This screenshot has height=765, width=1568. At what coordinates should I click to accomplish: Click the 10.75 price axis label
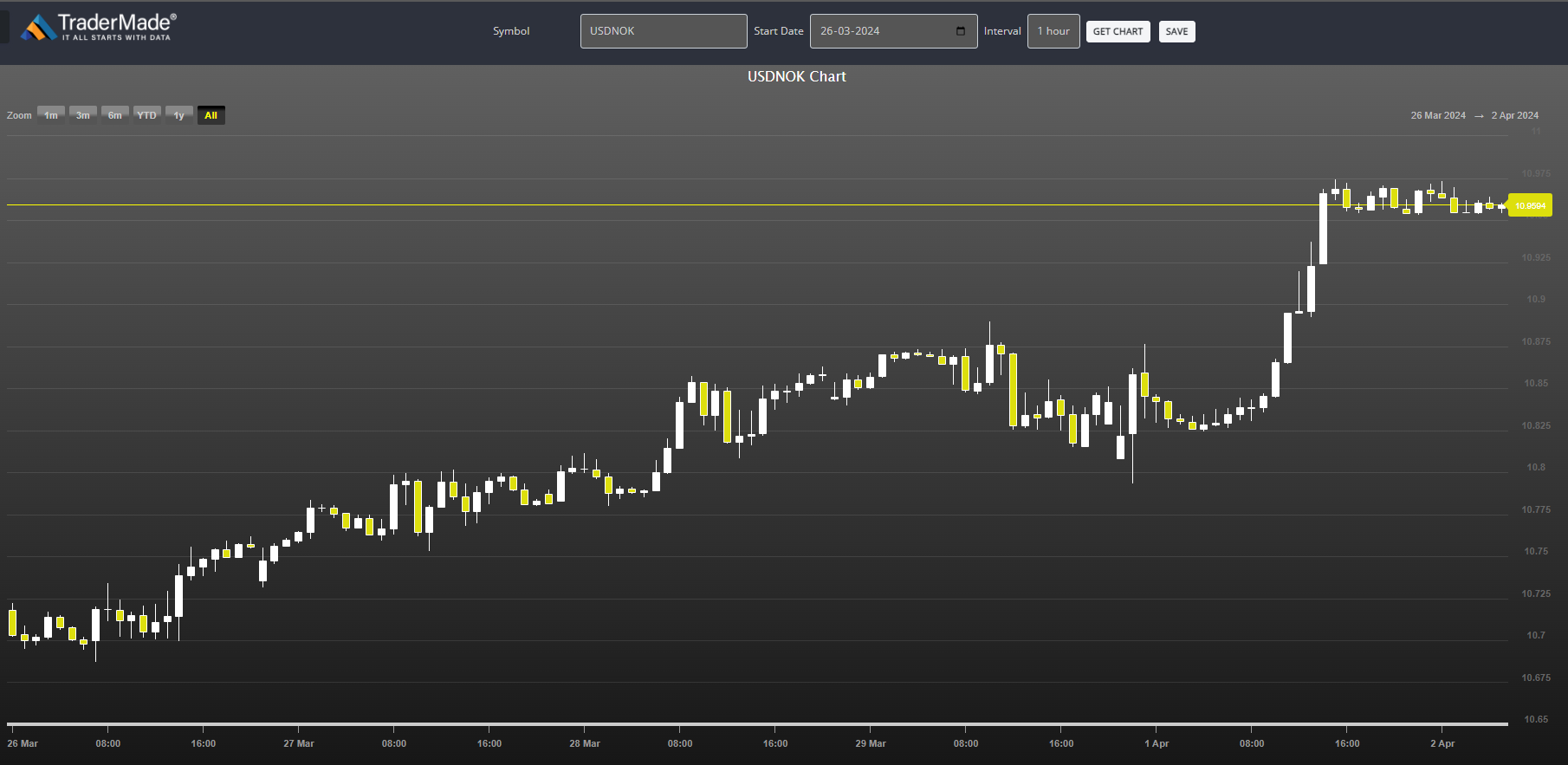tap(1537, 551)
